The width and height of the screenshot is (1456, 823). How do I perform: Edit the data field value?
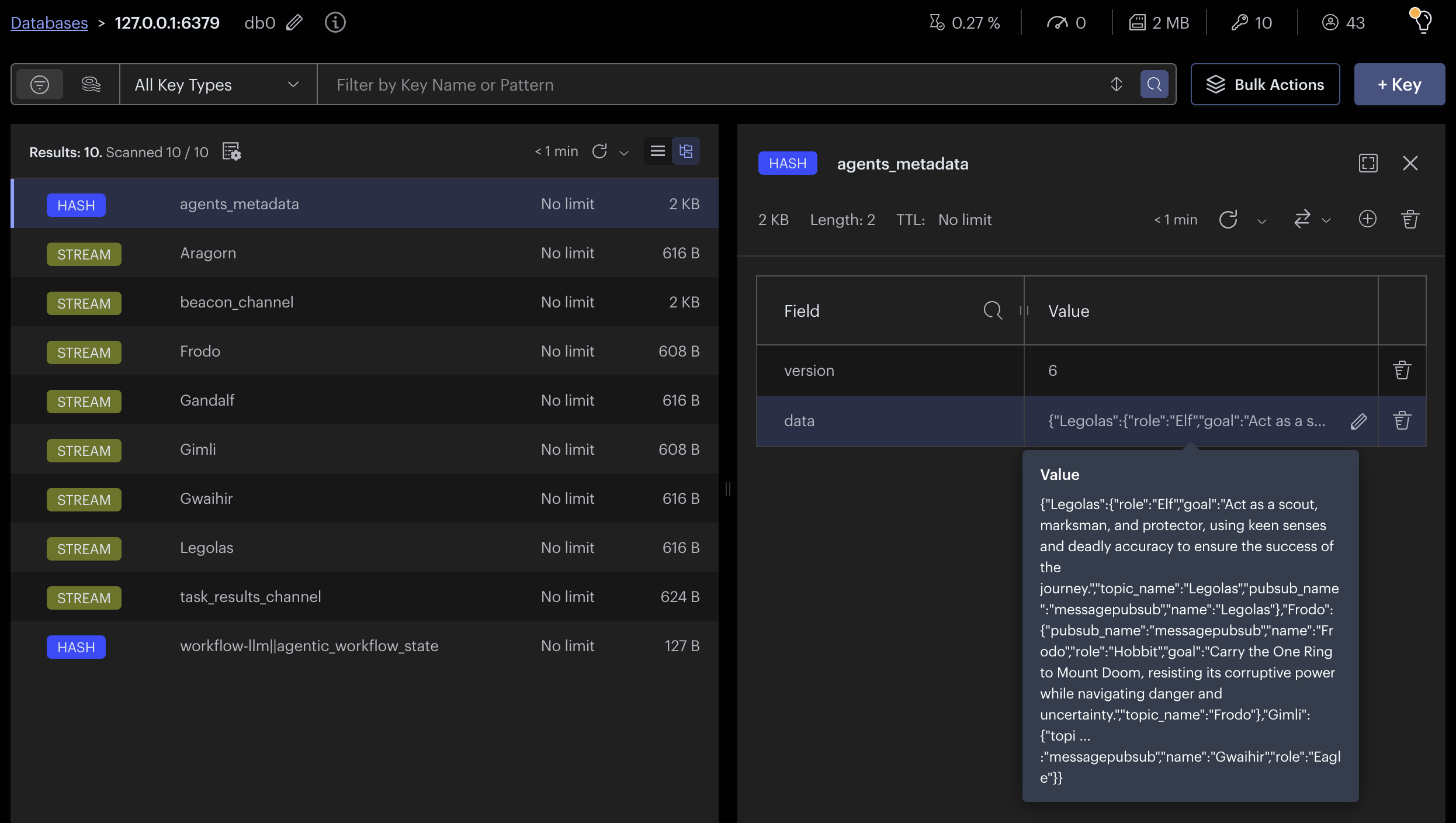click(x=1358, y=421)
